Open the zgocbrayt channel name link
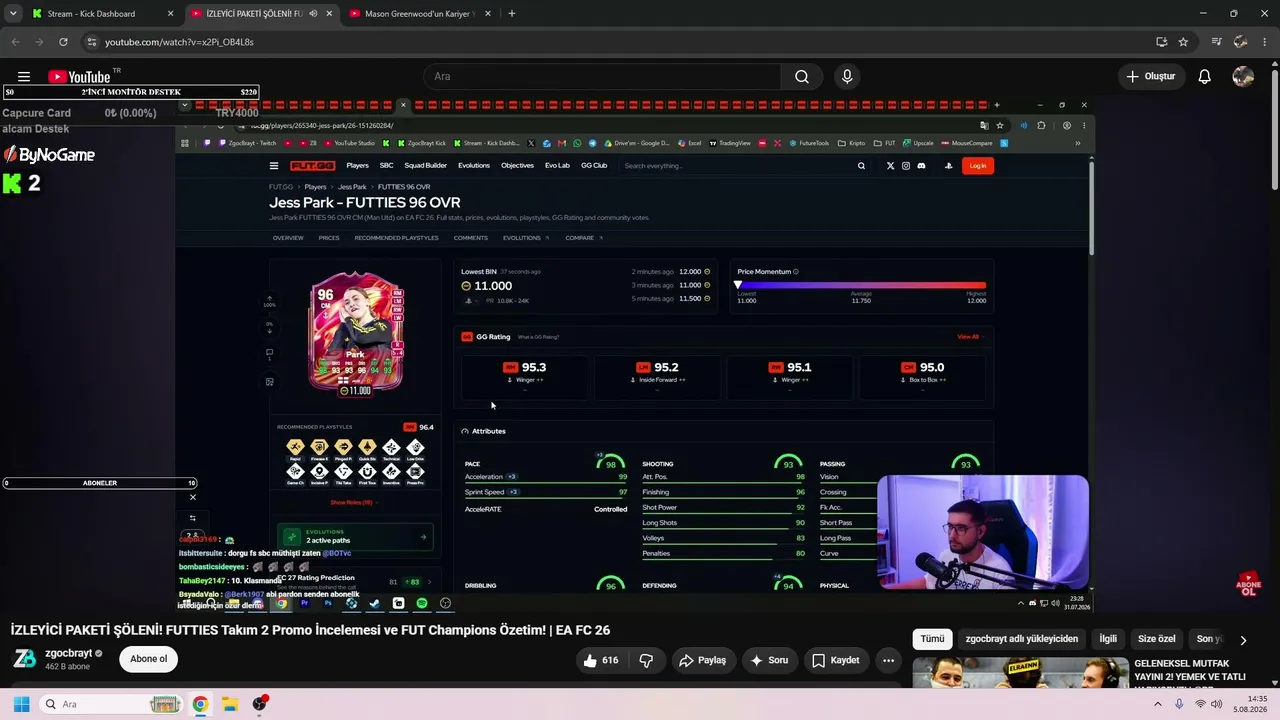The width and height of the screenshot is (1280, 720). pos(69,653)
